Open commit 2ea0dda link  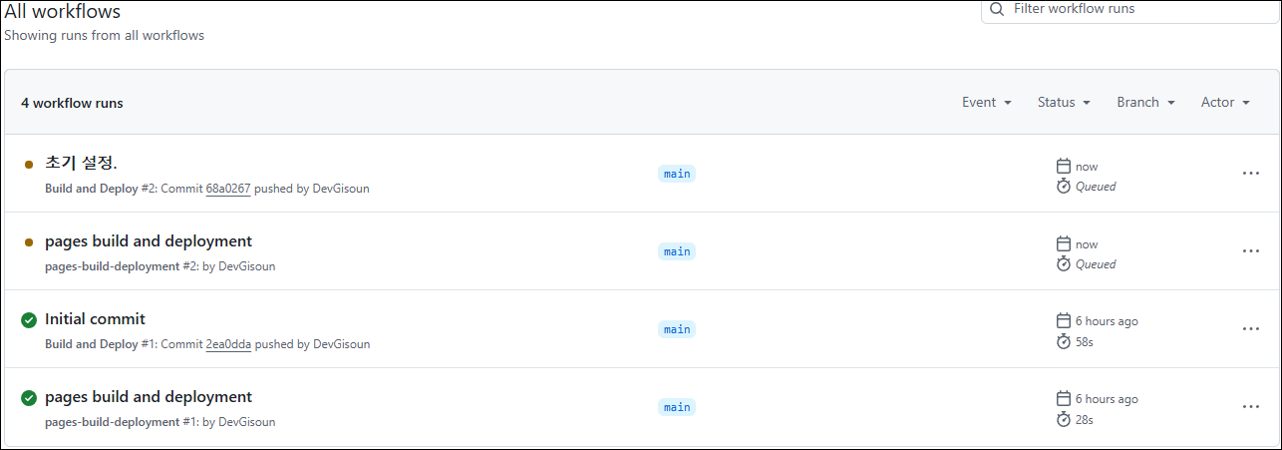tap(228, 344)
